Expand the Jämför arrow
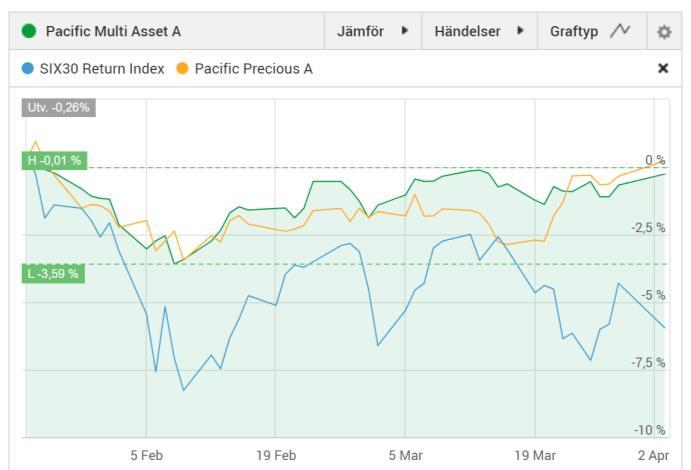Image resolution: width=691 pixels, height=470 pixels. click(x=405, y=31)
